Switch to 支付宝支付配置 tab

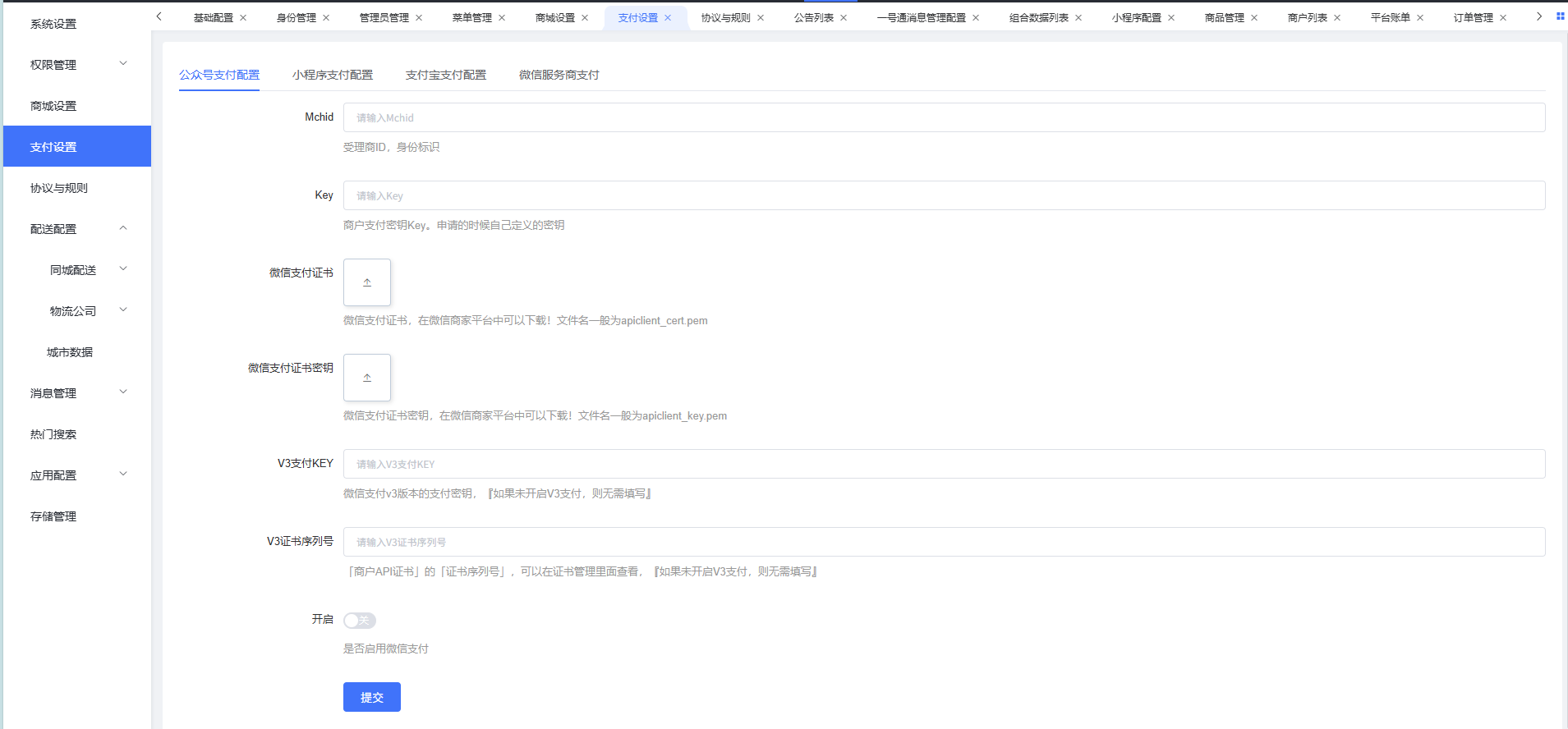click(x=445, y=75)
